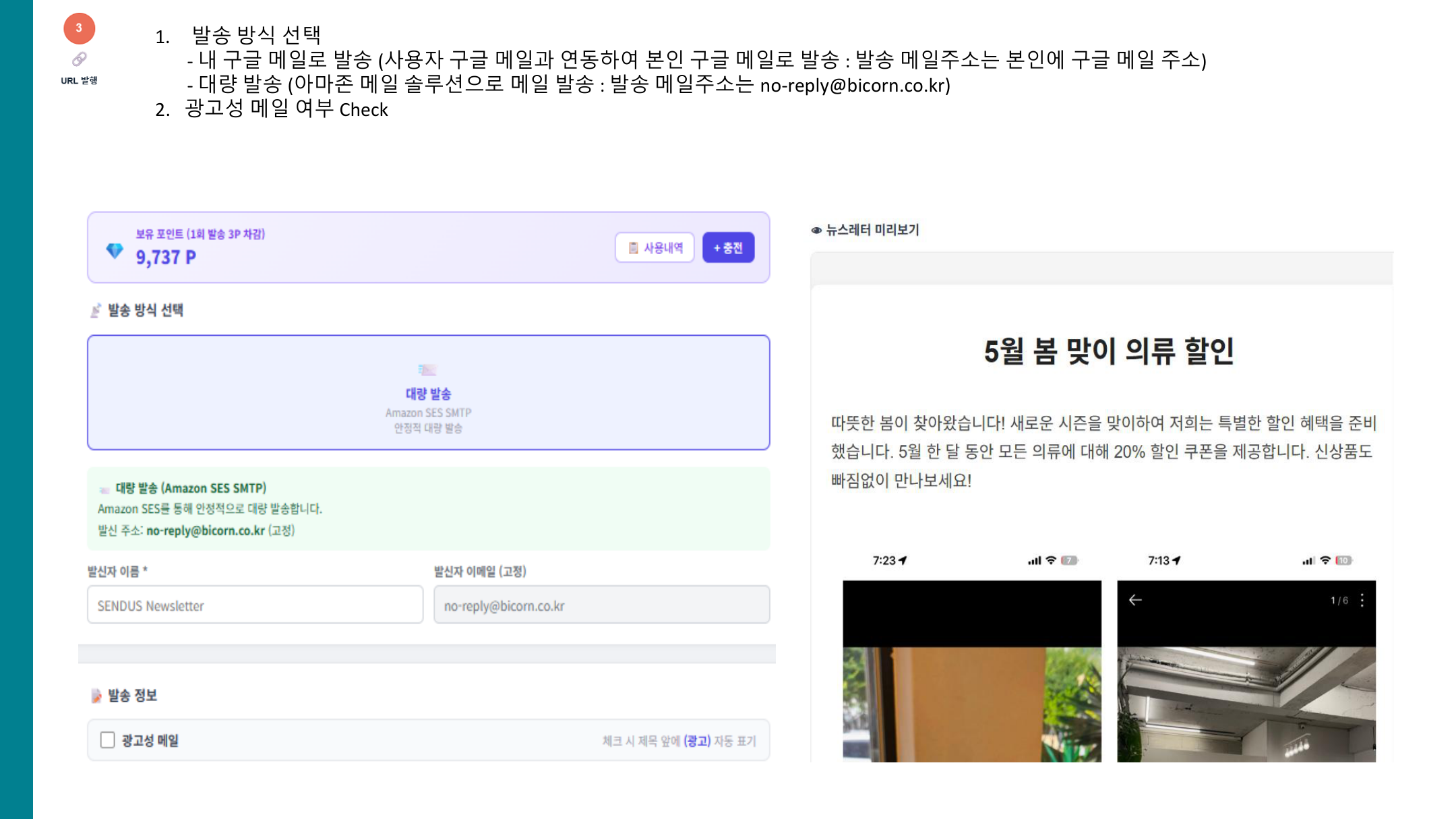This screenshot has height=819, width=1456.
Task: Click the memo icon beside 발송 정보
Action: tap(96, 696)
